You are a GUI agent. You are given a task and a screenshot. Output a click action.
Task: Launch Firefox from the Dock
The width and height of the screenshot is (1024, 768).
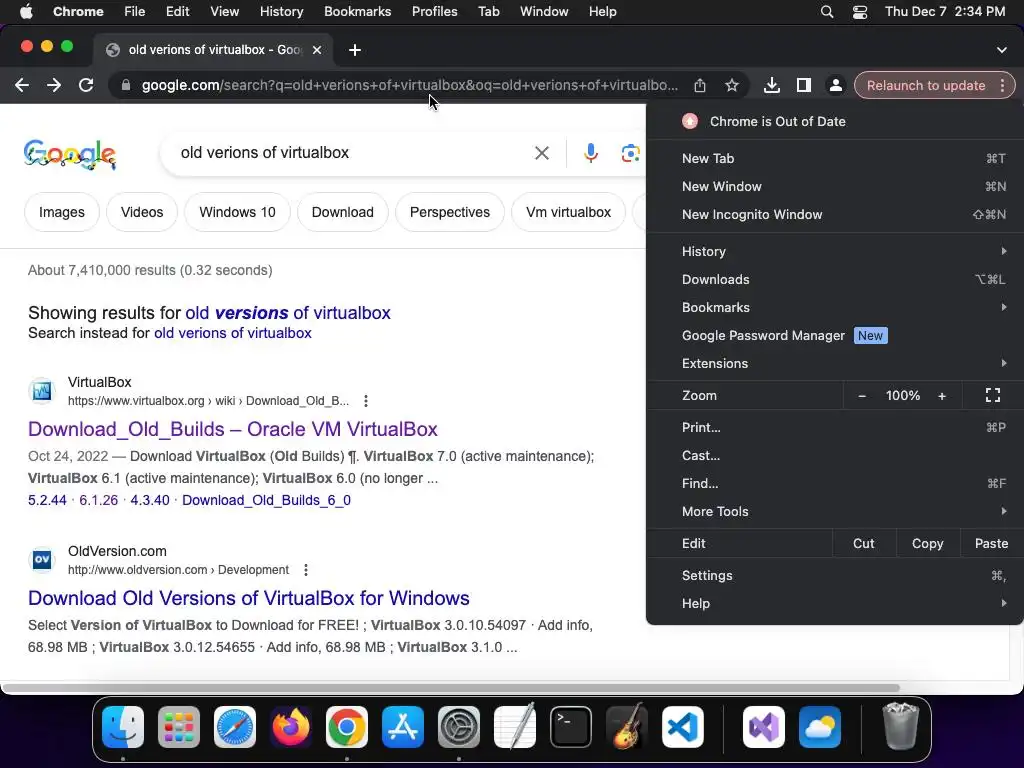tap(291, 727)
